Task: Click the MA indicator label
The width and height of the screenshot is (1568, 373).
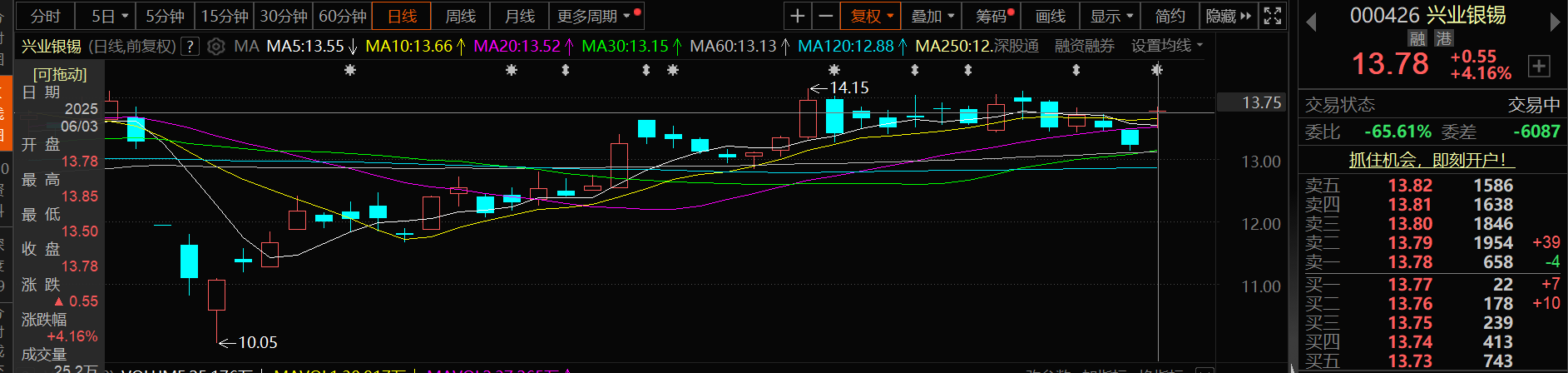Action: pyautogui.click(x=246, y=47)
